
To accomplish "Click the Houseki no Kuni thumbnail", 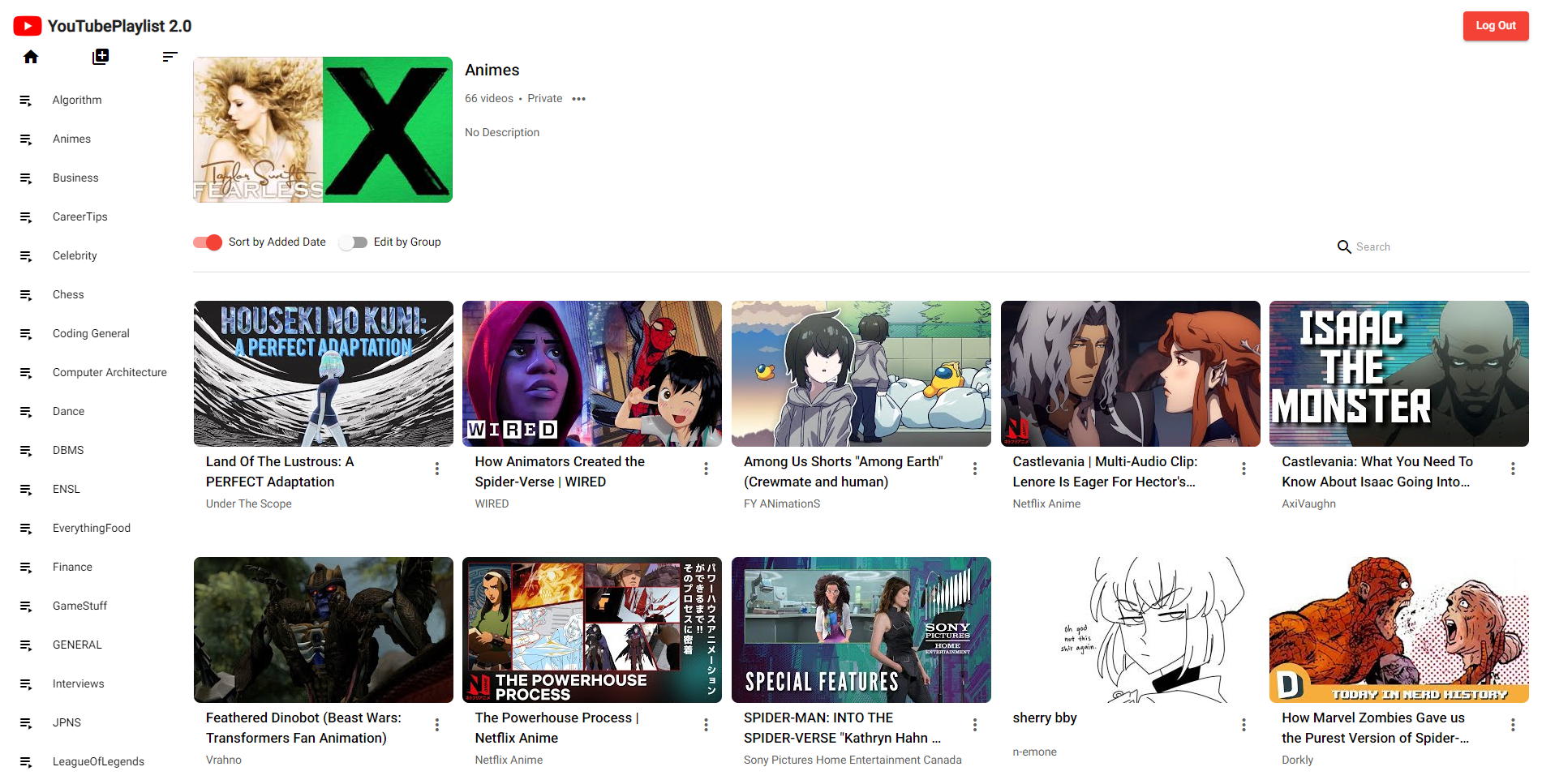I will [x=324, y=374].
